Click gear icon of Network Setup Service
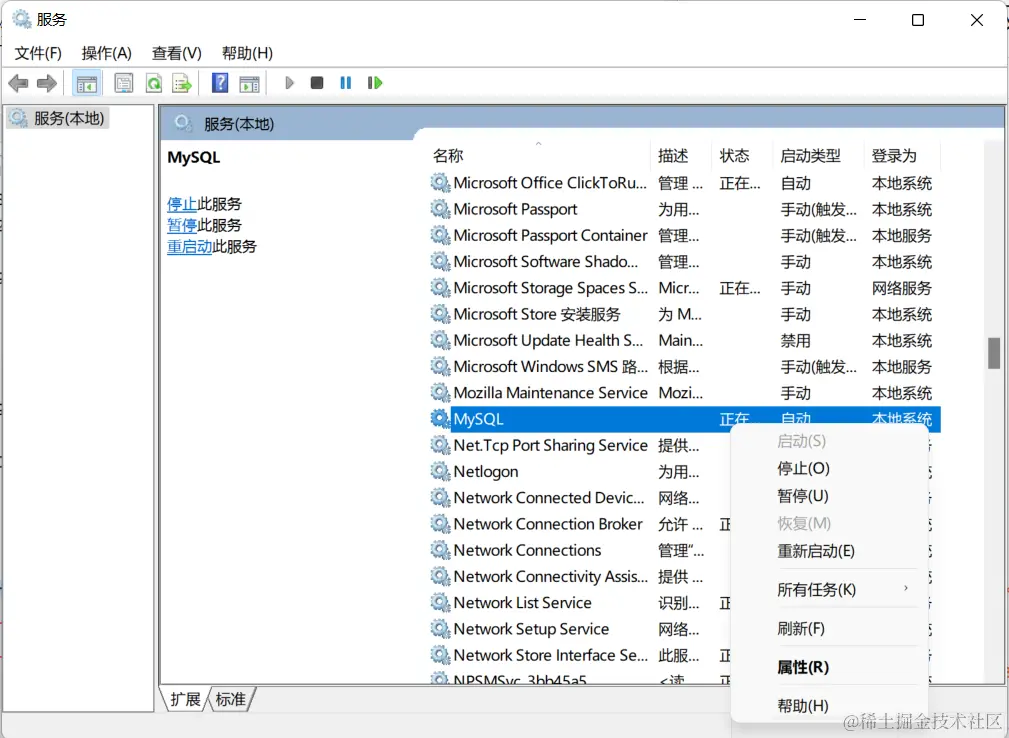 click(440, 629)
